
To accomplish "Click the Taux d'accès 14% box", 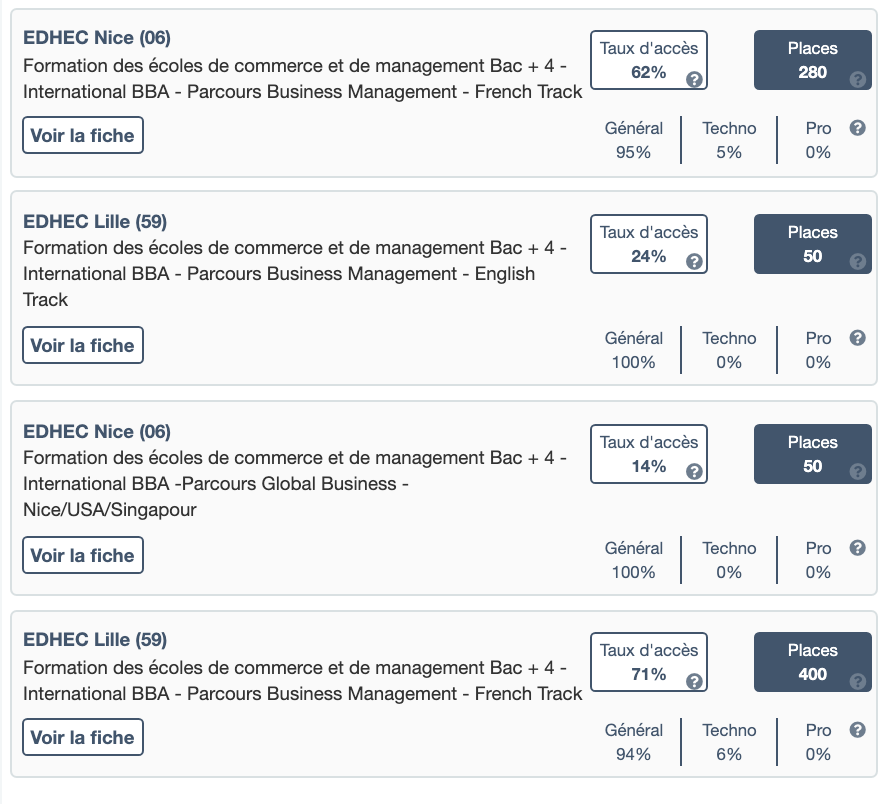I will [x=648, y=454].
